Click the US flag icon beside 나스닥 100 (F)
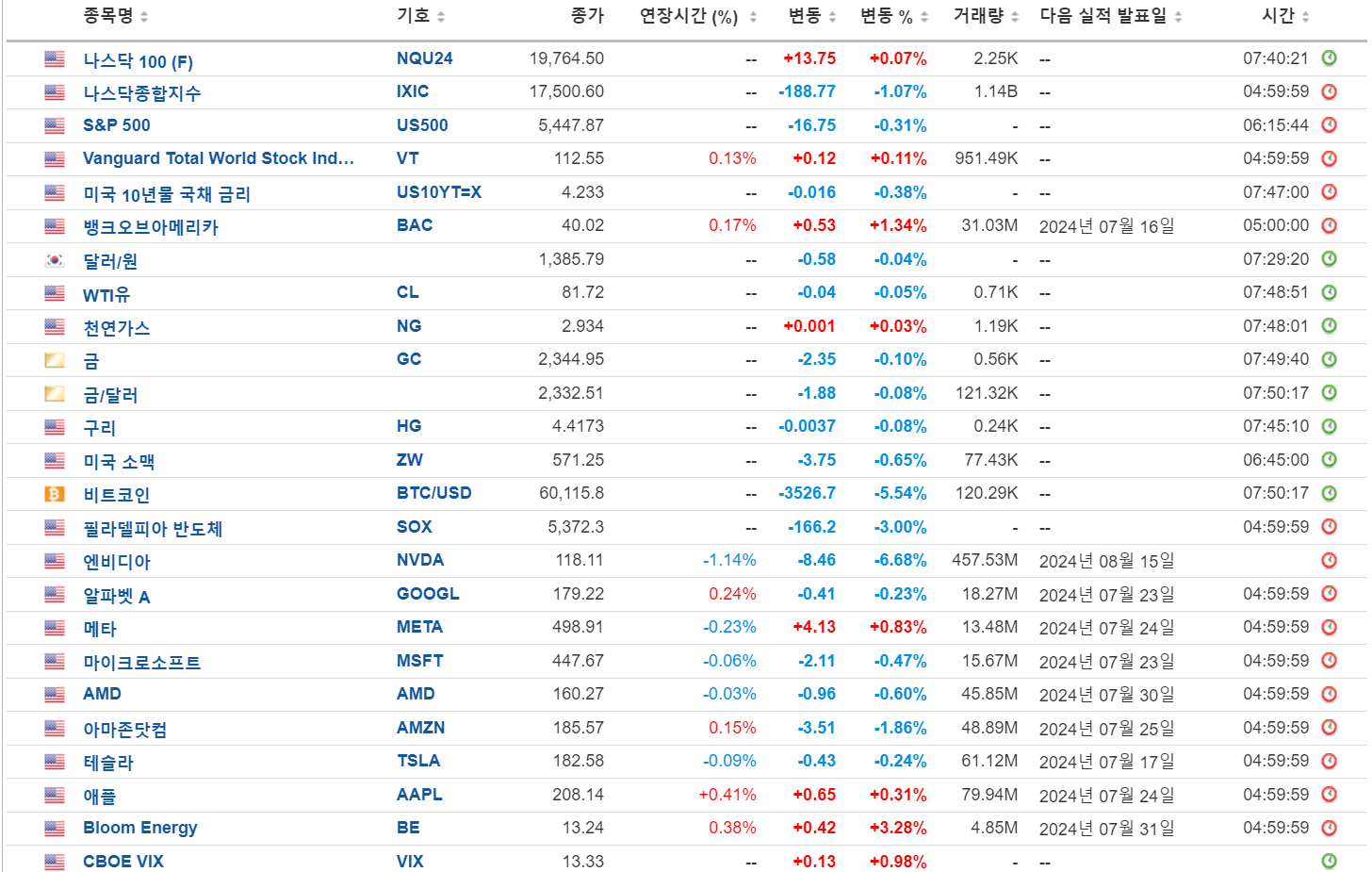The height and width of the screenshot is (872, 1372). [55, 59]
